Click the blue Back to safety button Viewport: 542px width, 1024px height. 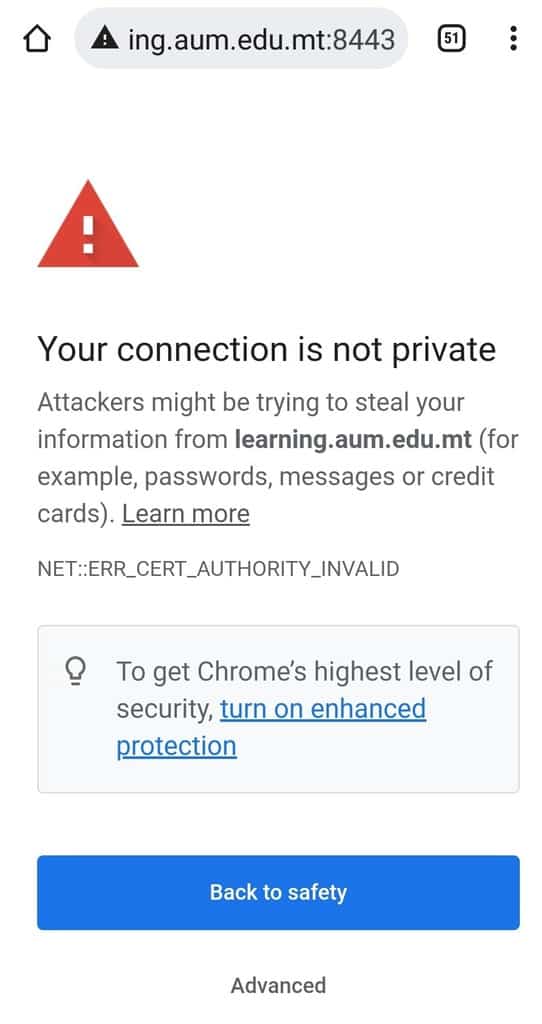(278, 892)
